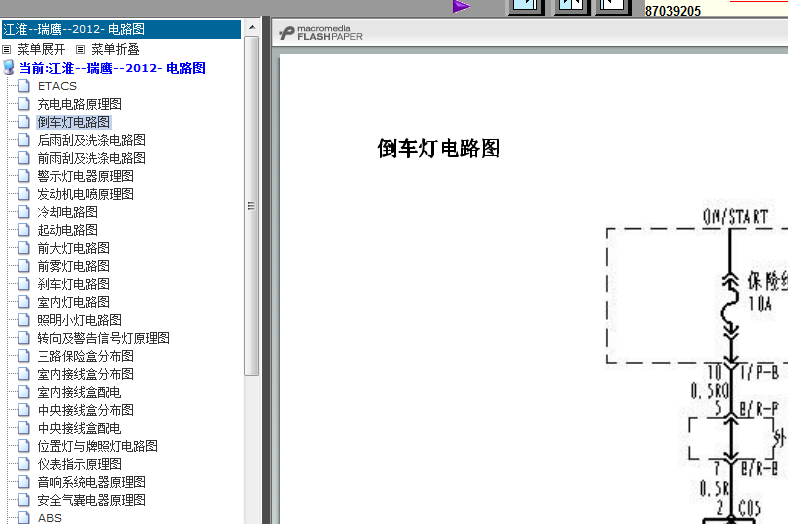Click document icon next to 充电电路原理图
788x524 pixels.
[x=24, y=104]
